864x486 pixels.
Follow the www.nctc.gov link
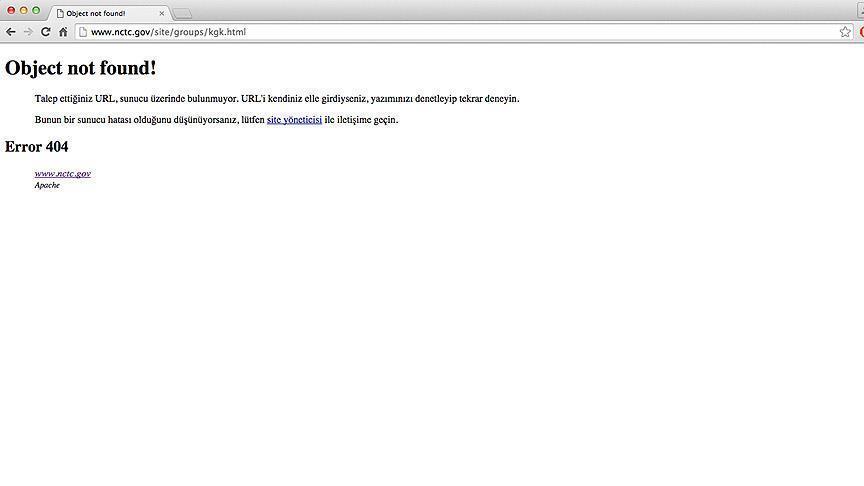[x=62, y=173]
